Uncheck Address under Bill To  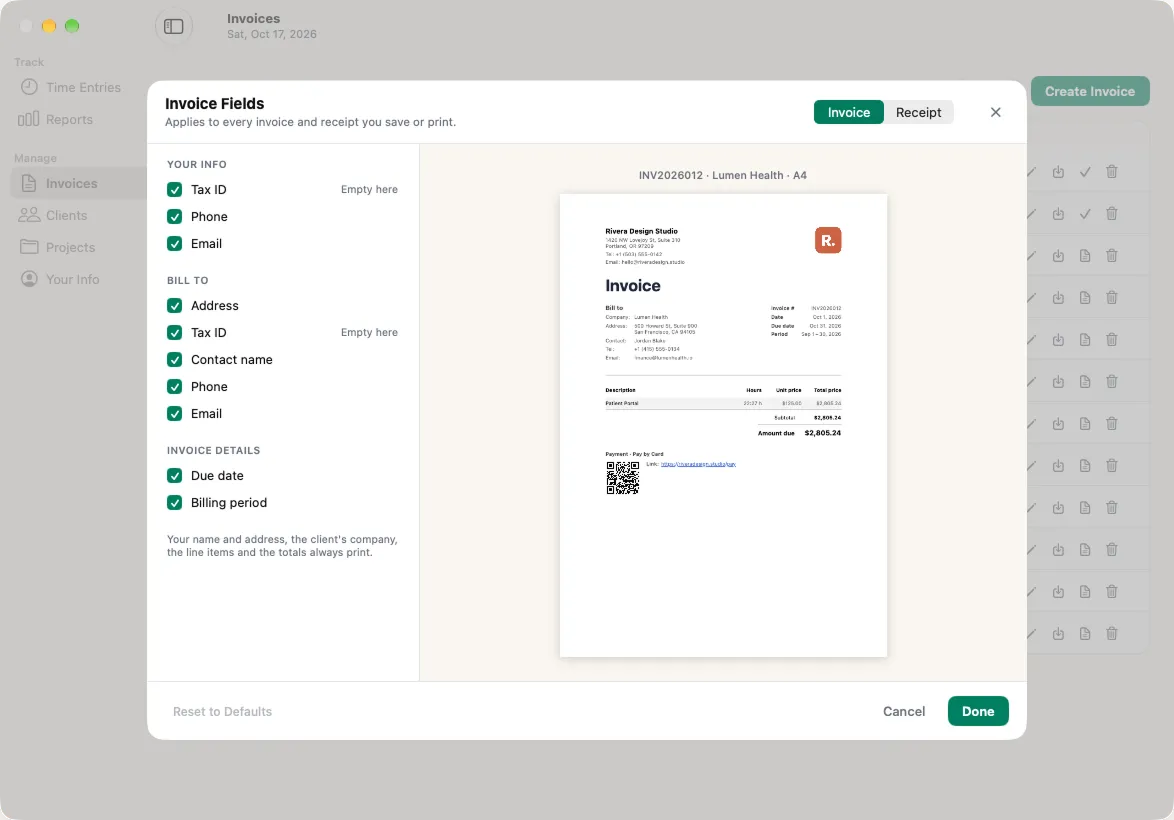pos(174,306)
